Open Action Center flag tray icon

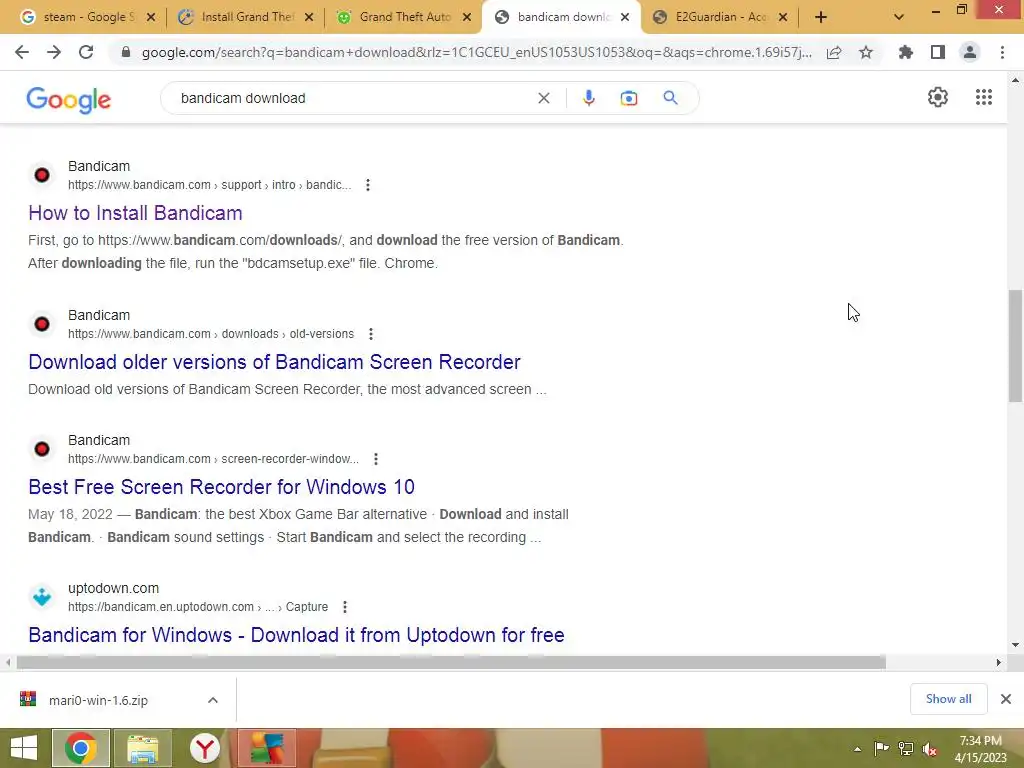(881, 748)
